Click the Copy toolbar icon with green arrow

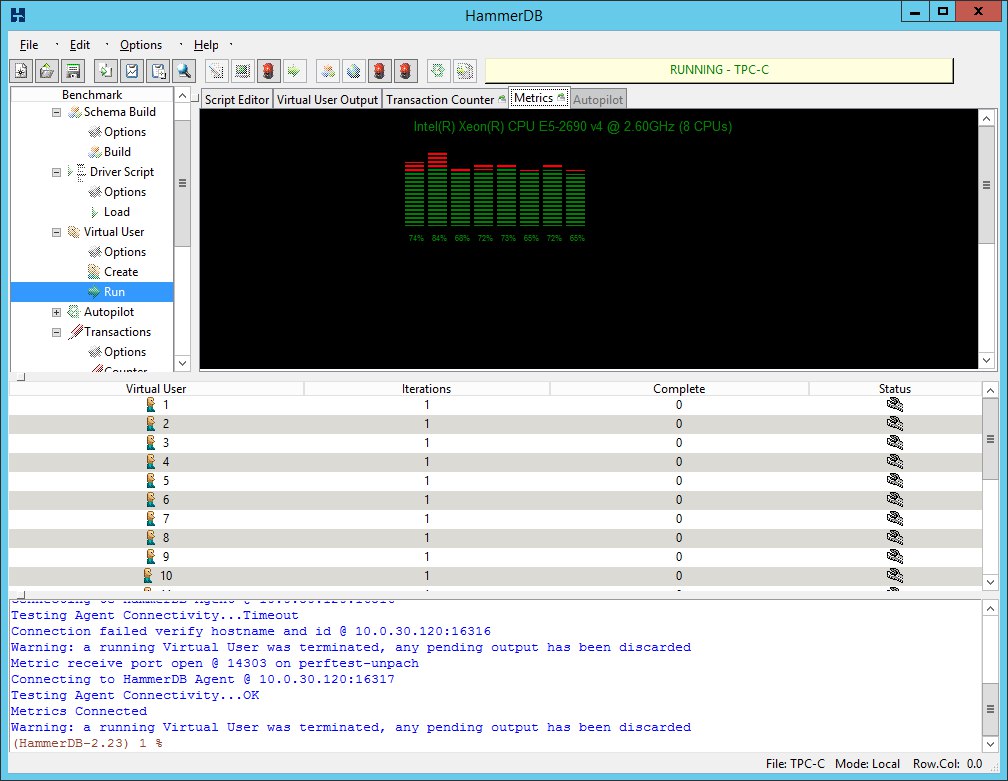coord(106,71)
